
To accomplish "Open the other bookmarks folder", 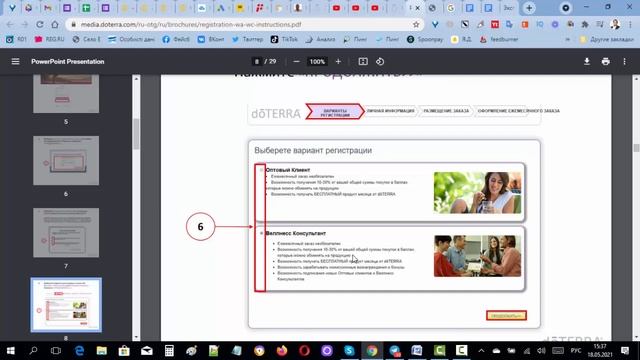I will click(x=607, y=39).
